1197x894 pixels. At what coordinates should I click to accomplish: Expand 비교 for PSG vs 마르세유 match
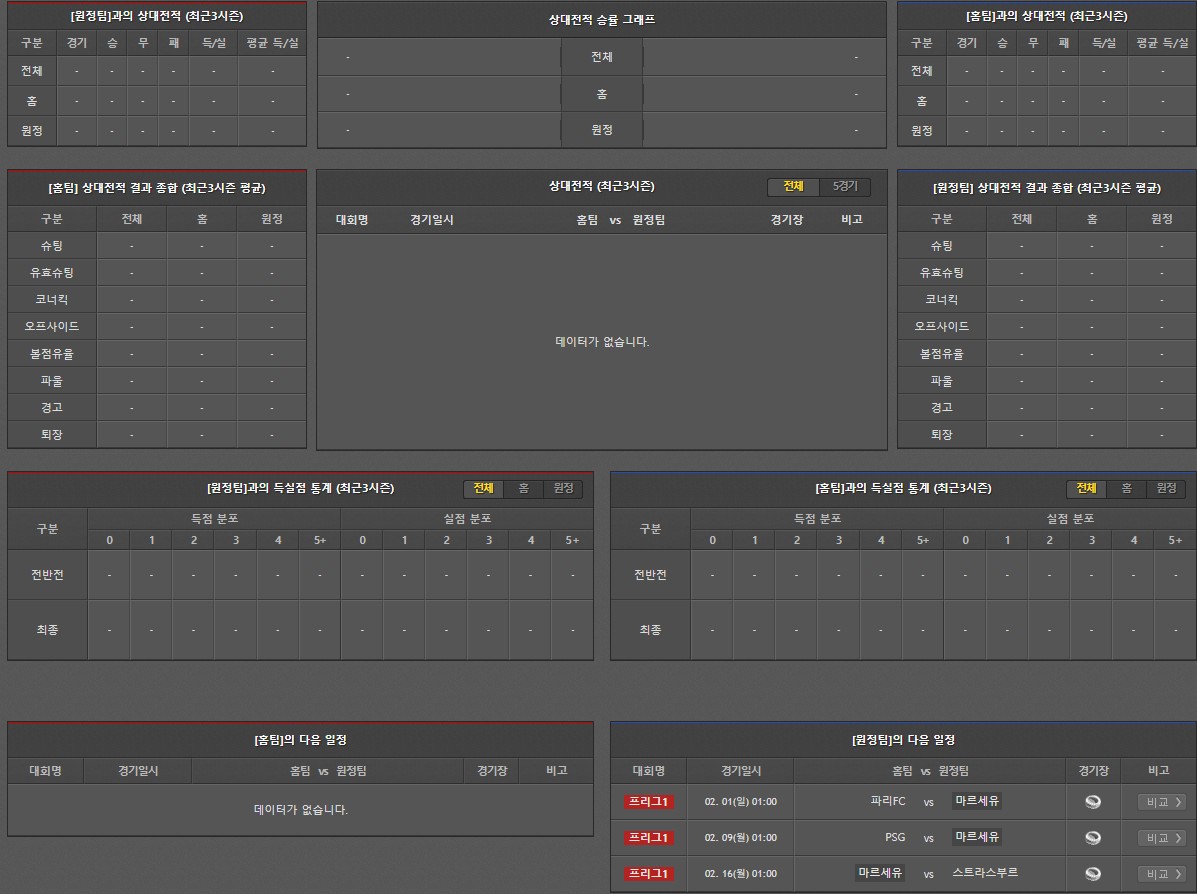(1162, 838)
